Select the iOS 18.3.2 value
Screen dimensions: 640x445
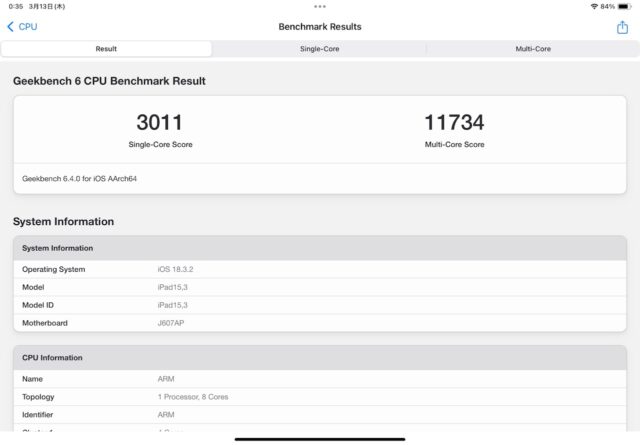point(176,269)
